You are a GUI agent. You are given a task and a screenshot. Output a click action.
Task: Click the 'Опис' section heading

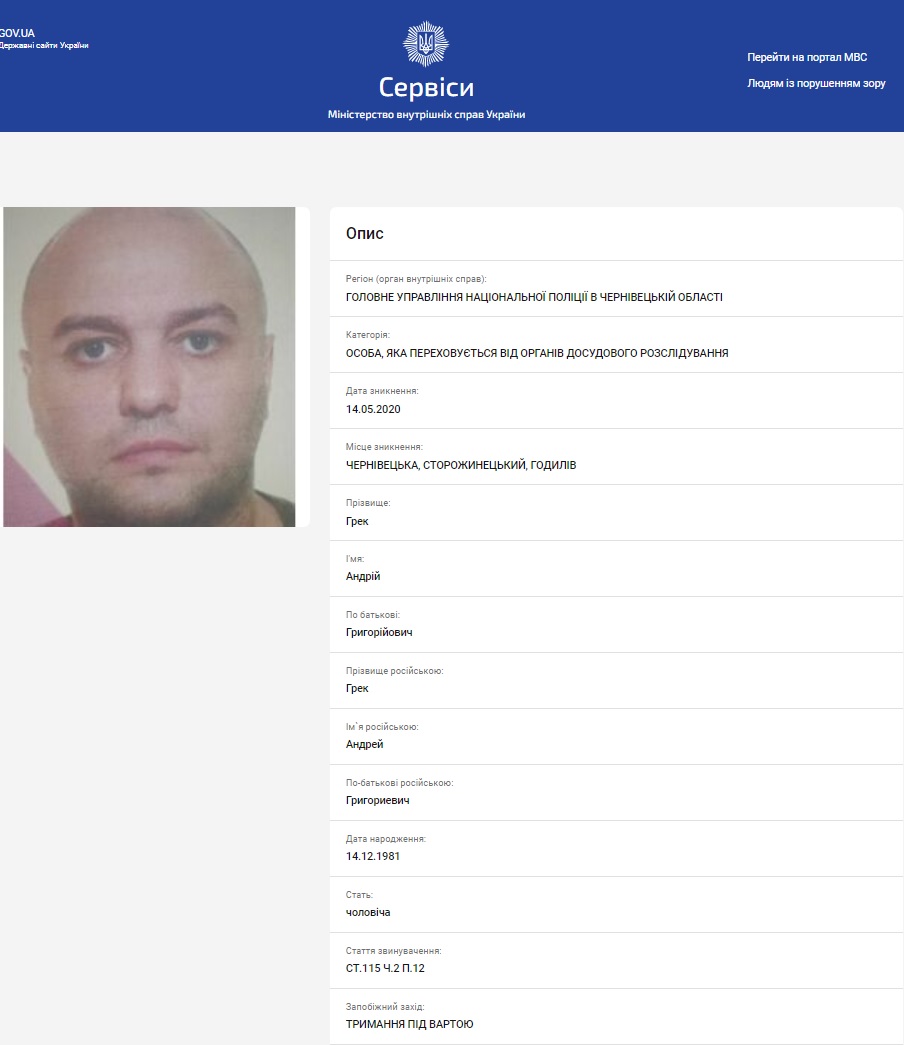coord(365,233)
